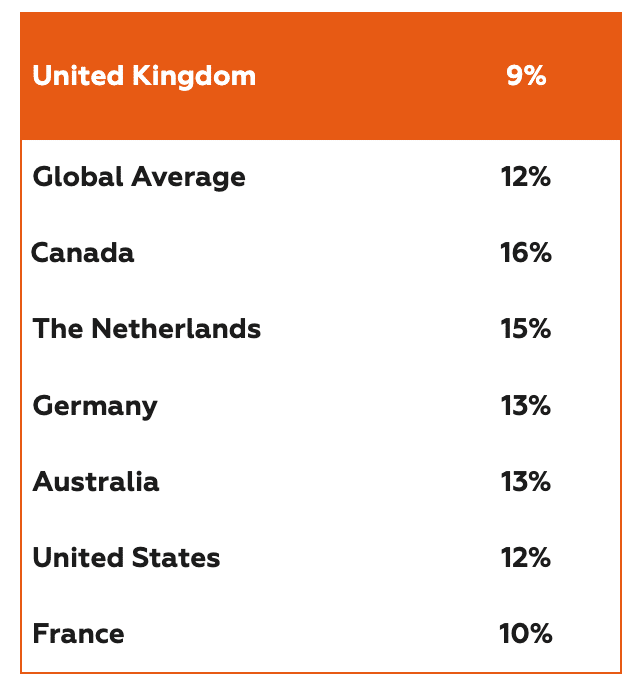
Task: Select the Global Average 12% value
Action: [526, 177]
